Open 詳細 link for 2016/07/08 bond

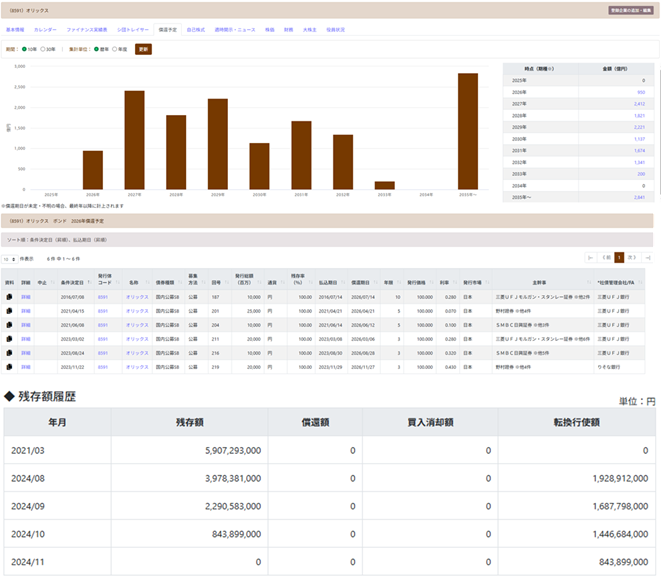pos(26,297)
